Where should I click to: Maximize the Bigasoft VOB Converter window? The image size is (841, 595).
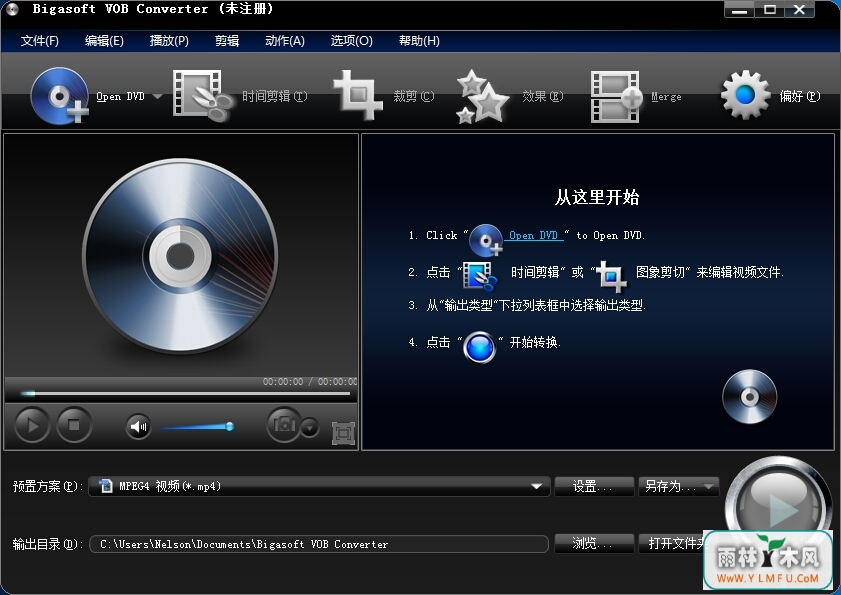770,10
